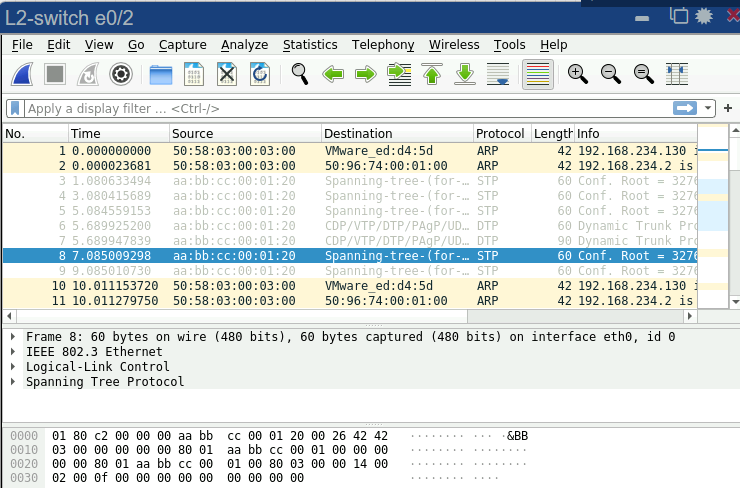
Task: Open a capture file folder icon
Action: click(160, 75)
